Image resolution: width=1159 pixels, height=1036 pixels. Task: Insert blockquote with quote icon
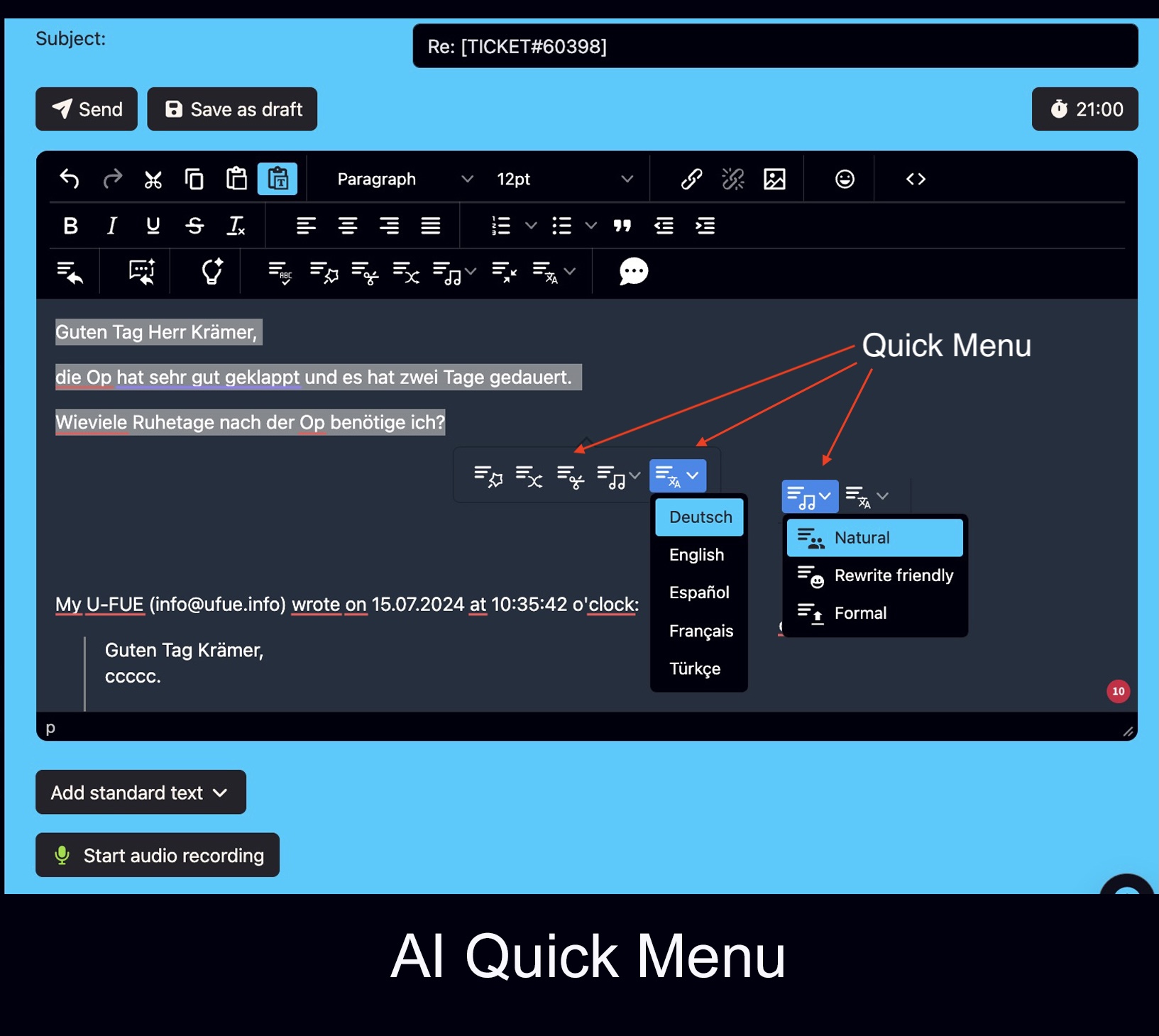click(x=622, y=226)
